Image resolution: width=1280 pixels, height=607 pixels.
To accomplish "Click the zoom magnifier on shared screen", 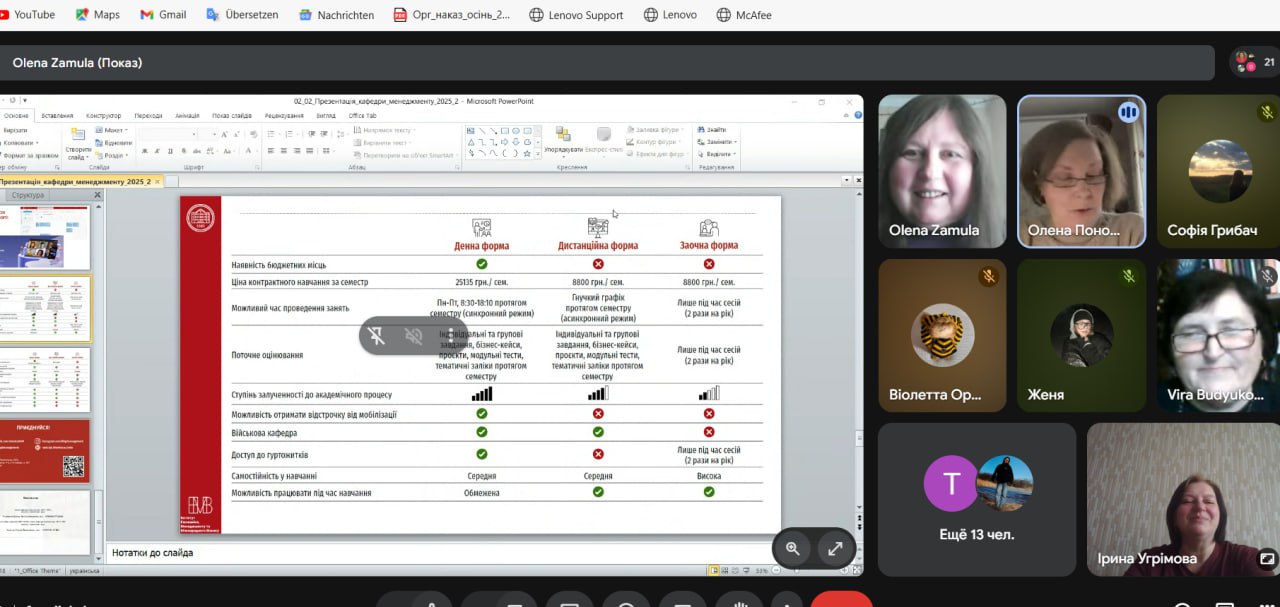I will tap(793, 548).
